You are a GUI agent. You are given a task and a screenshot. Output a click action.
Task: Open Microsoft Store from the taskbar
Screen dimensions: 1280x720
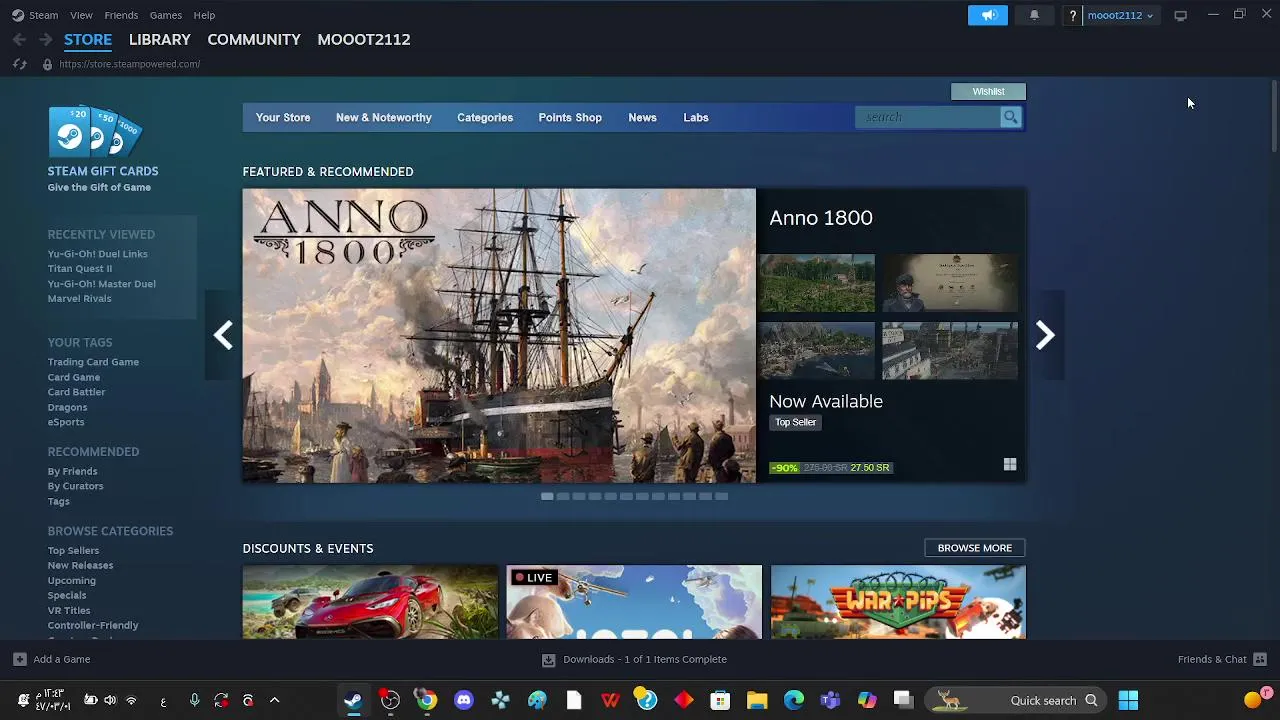[720, 700]
